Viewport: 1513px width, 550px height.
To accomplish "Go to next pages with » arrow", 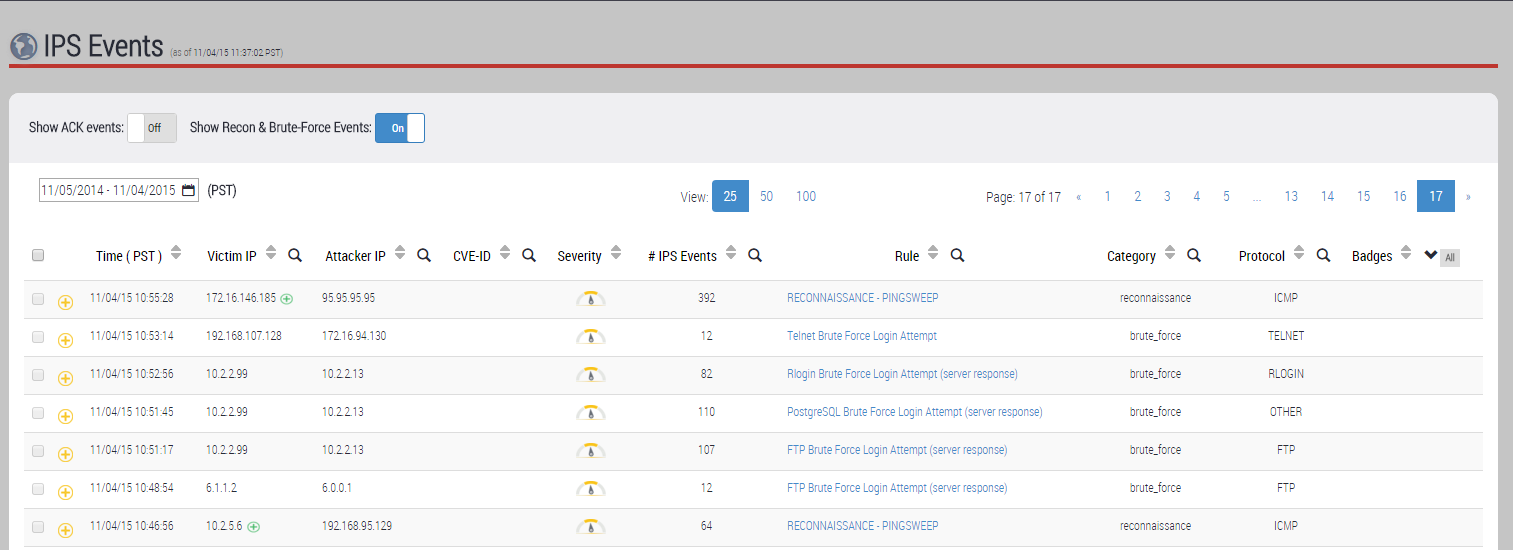I will (1468, 197).
